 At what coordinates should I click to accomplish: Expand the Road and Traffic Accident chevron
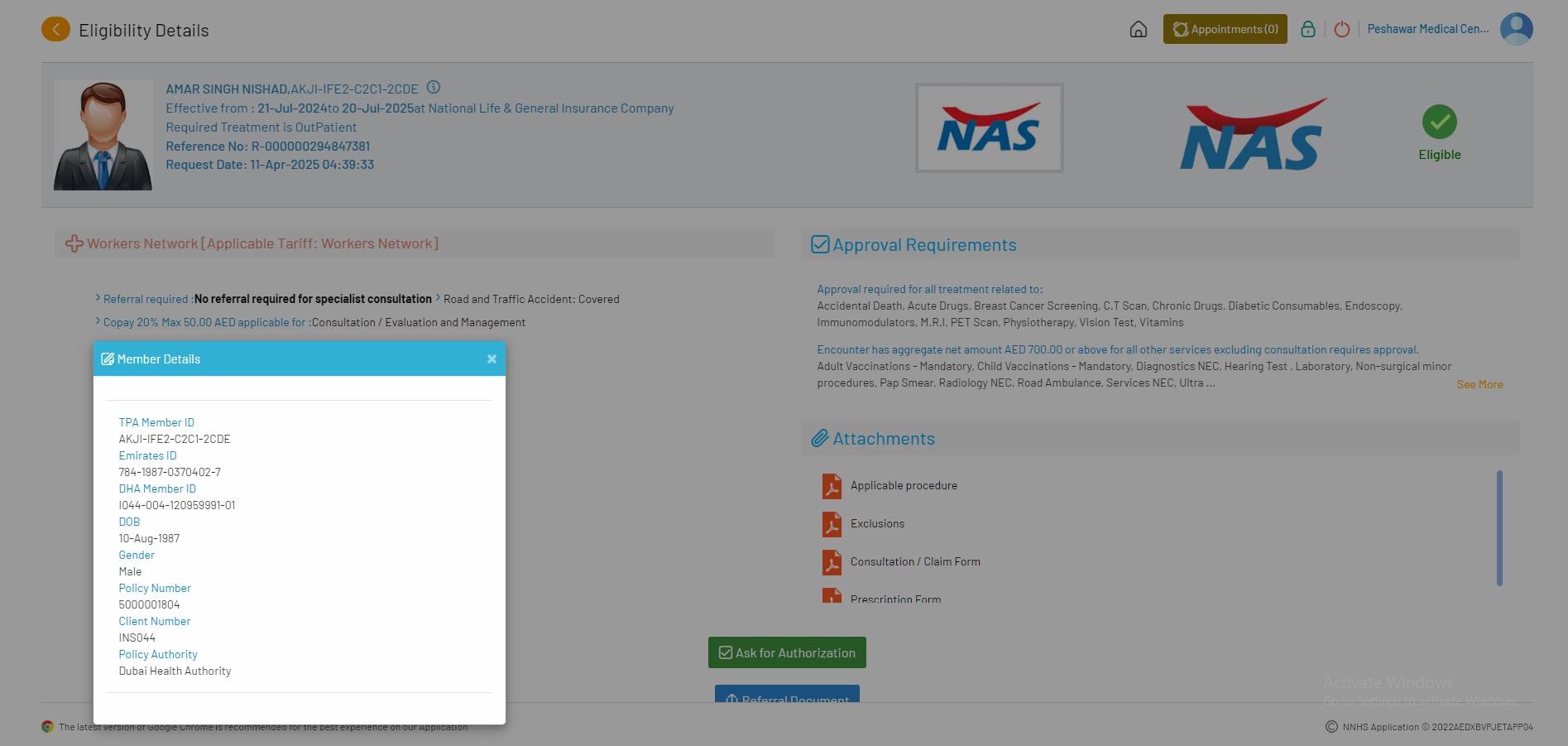[438, 298]
